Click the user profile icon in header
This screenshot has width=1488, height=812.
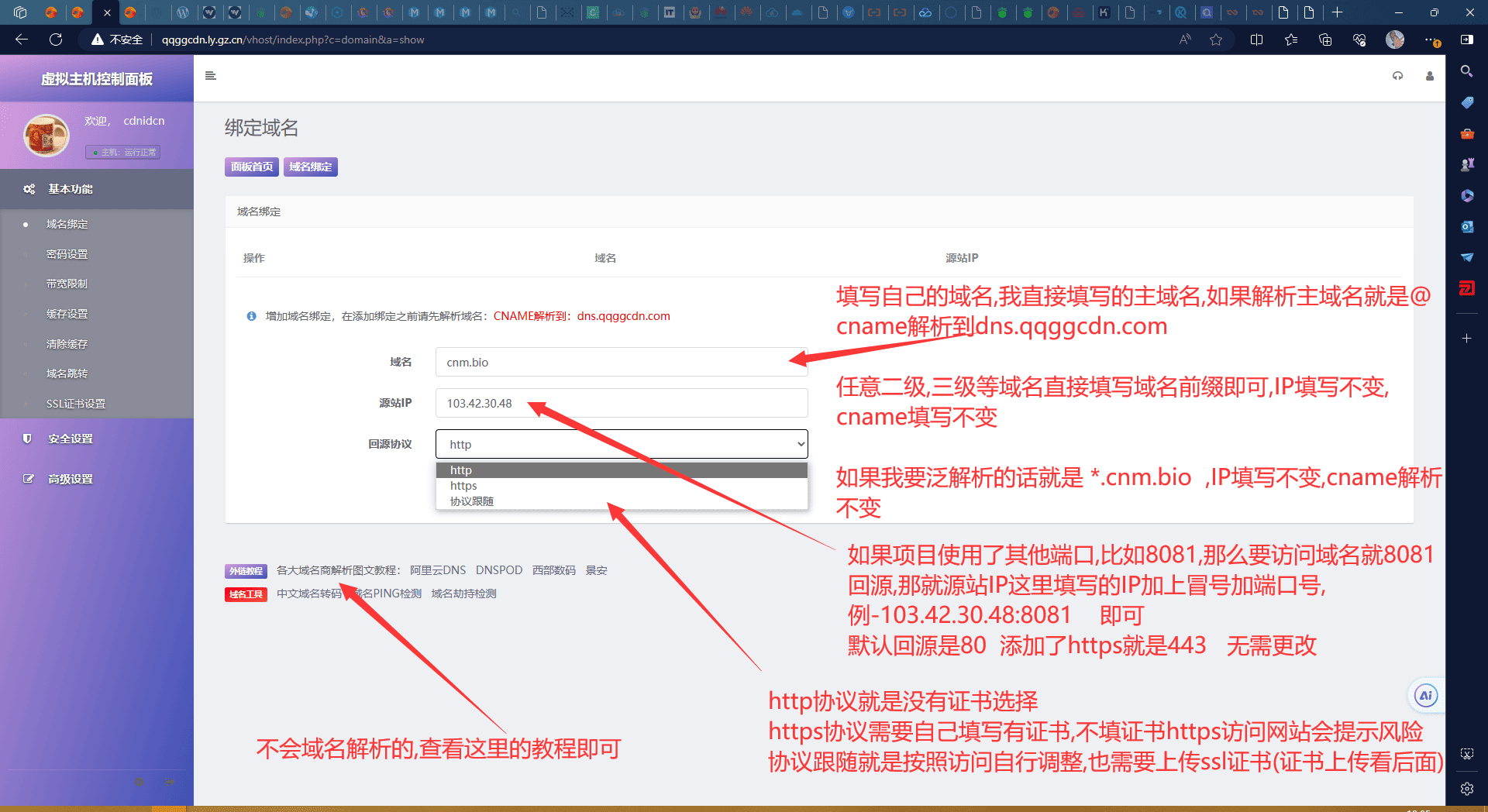pos(1429,76)
